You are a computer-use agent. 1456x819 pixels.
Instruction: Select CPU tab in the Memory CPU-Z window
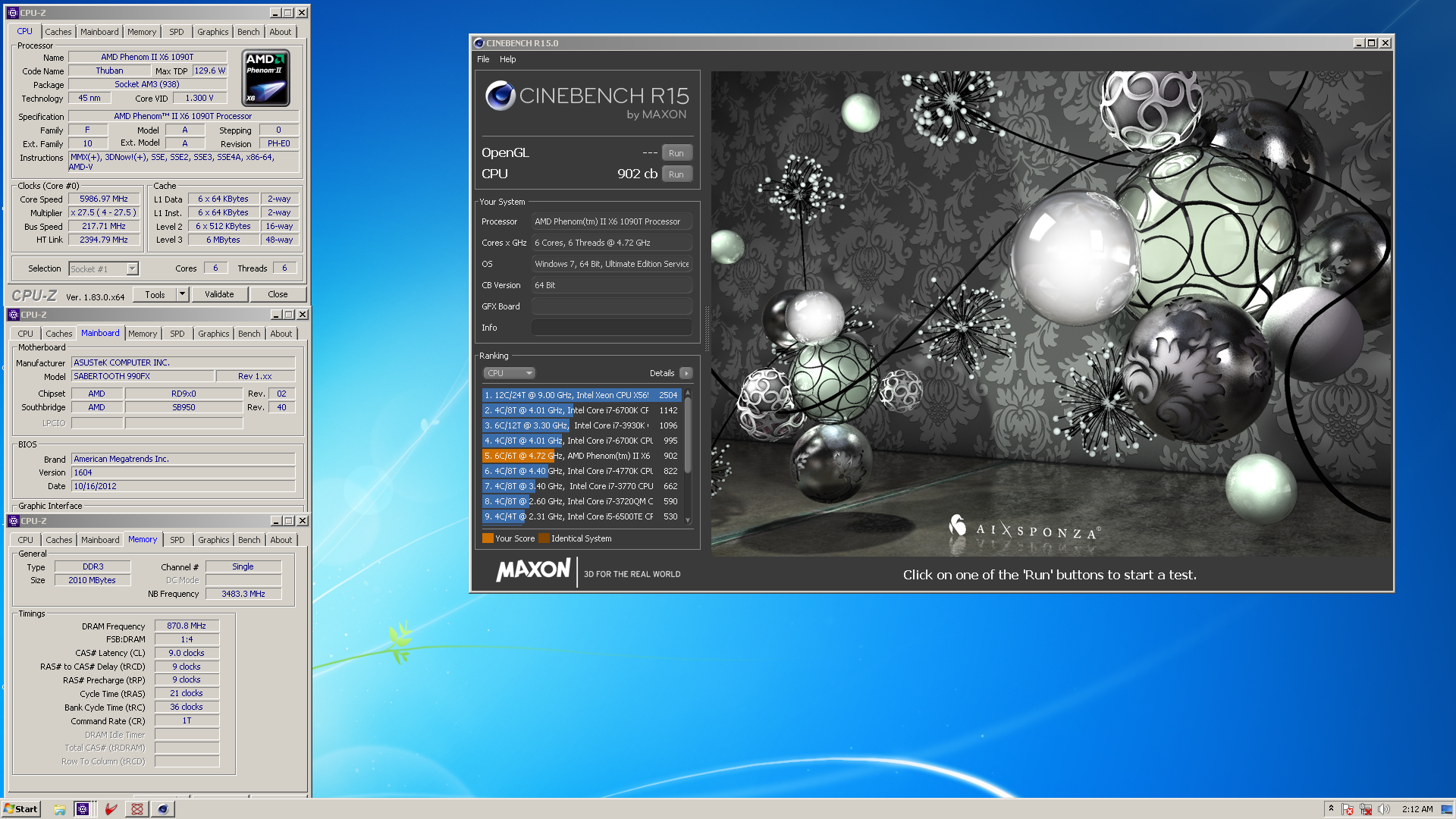[25, 540]
